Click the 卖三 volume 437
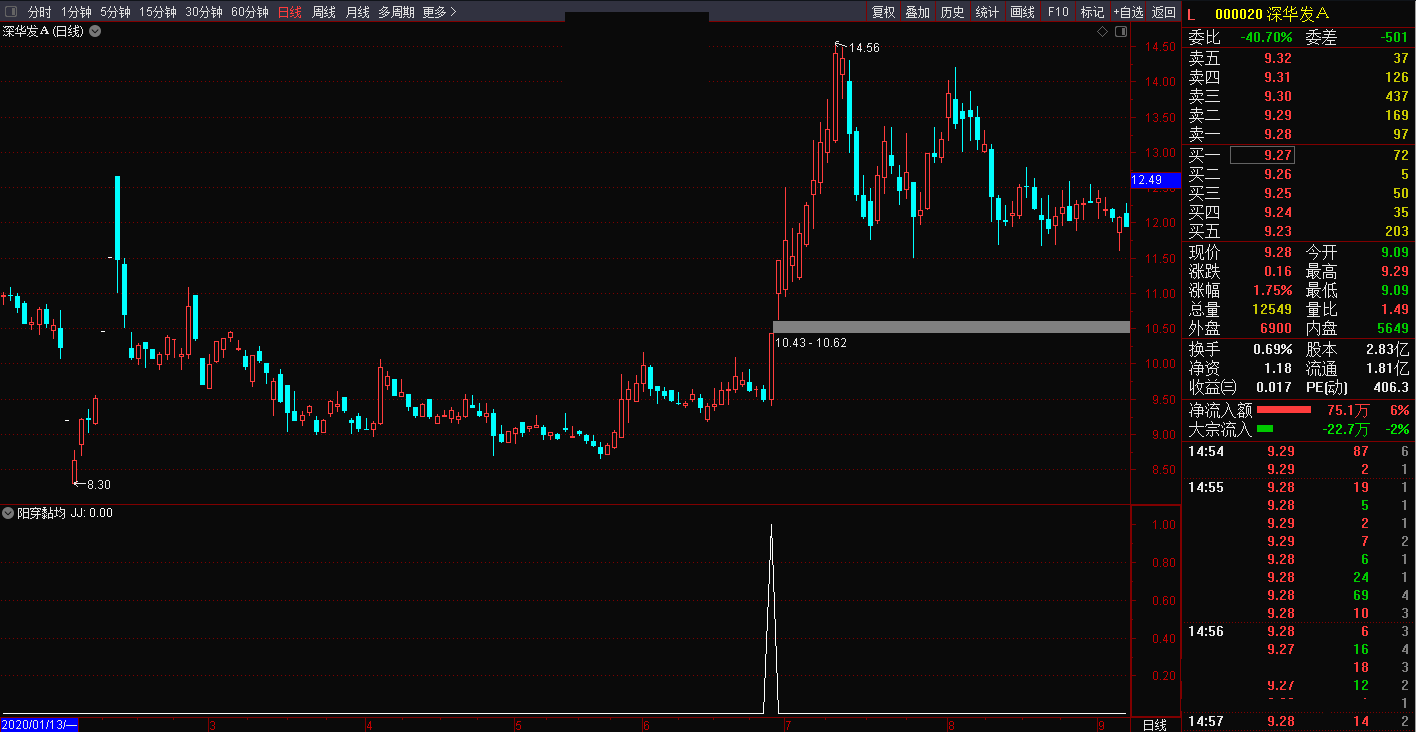This screenshot has width=1416, height=732. pos(1396,96)
